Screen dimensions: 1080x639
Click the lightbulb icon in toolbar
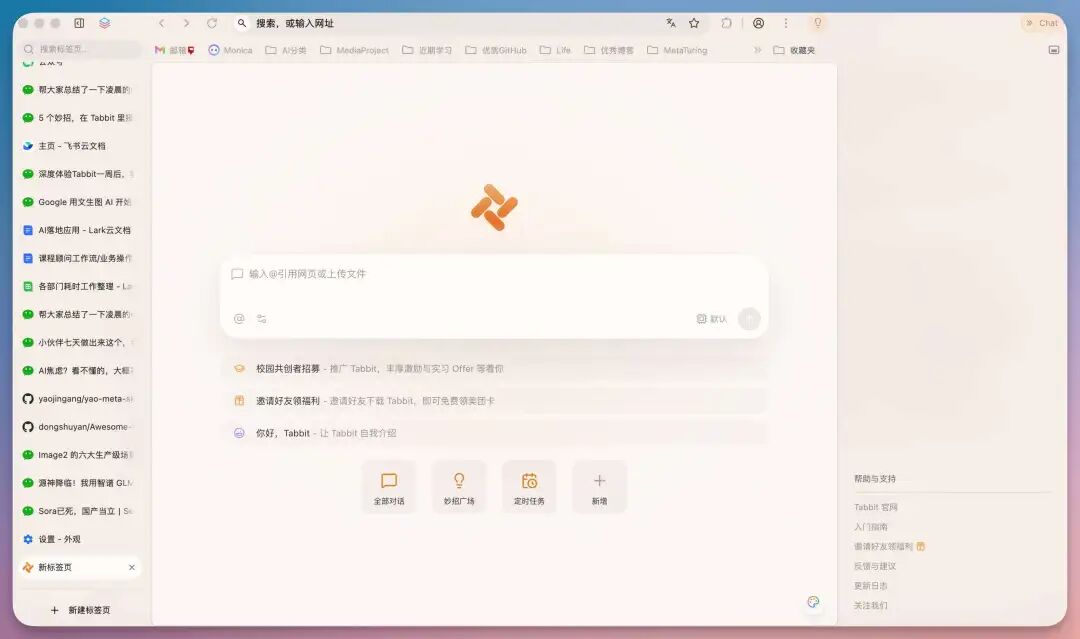coord(818,23)
